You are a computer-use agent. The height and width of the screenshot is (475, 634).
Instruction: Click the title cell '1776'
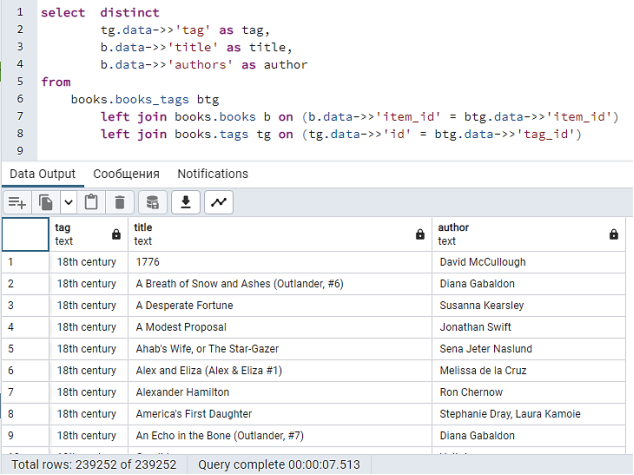click(280, 262)
